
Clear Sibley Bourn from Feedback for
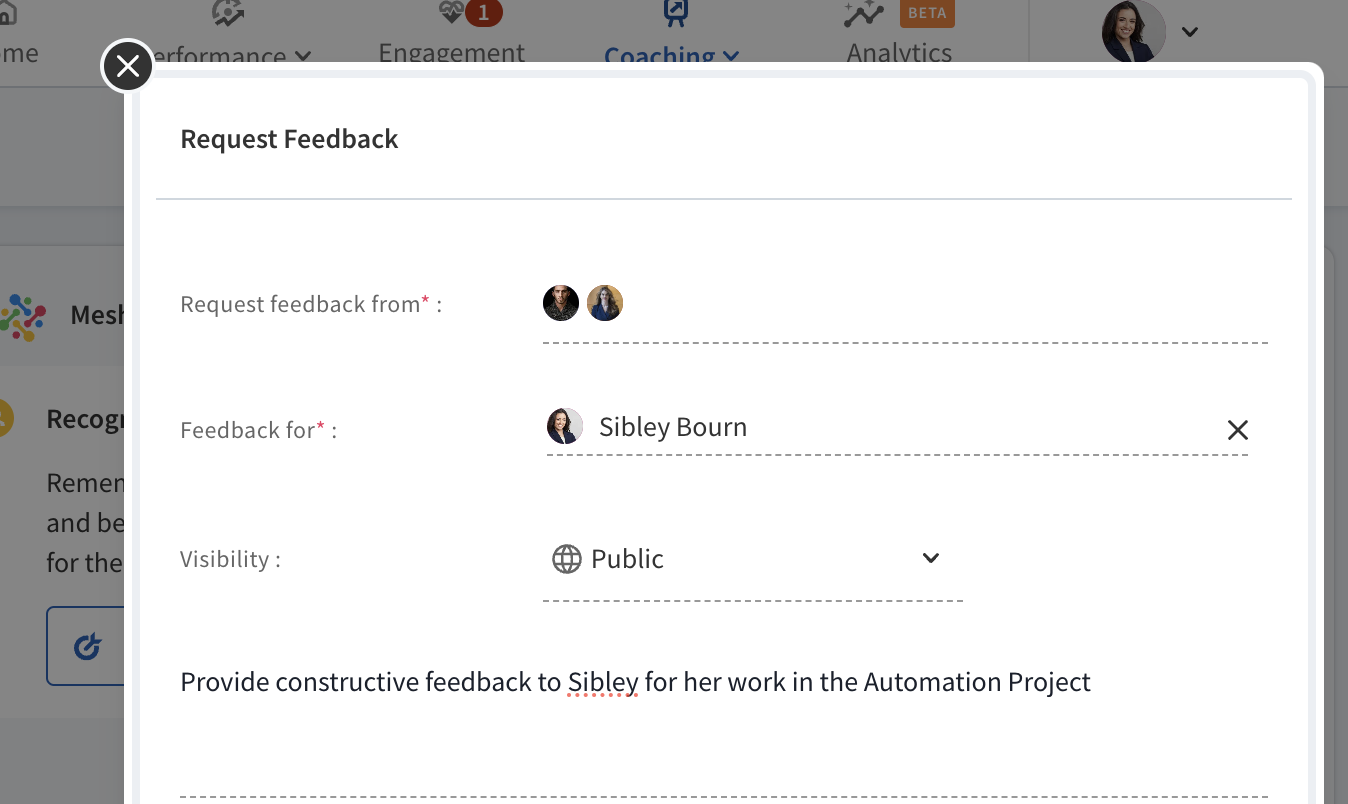tap(1237, 430)
